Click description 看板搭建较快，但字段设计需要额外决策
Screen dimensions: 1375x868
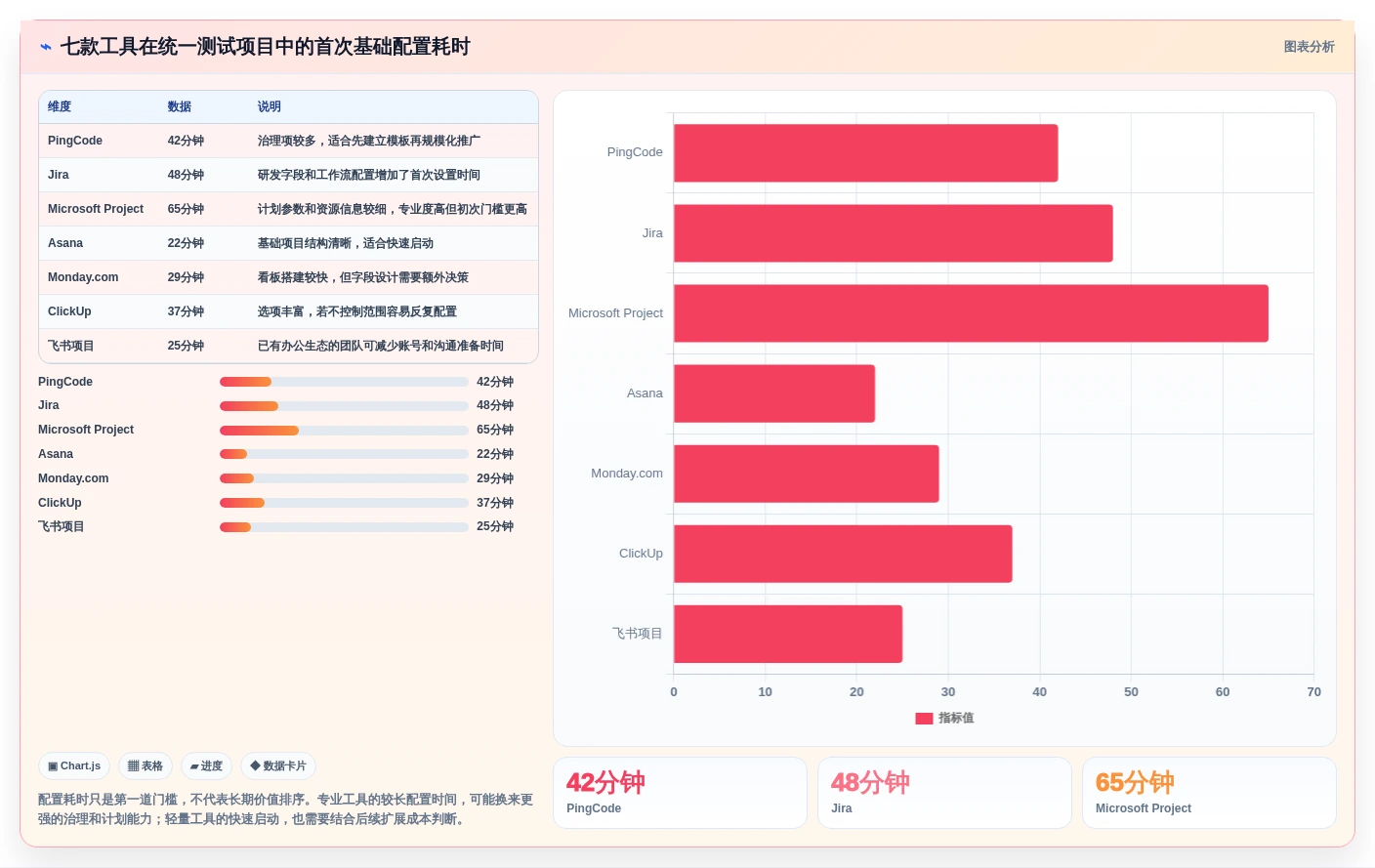(x=362, y=277)
